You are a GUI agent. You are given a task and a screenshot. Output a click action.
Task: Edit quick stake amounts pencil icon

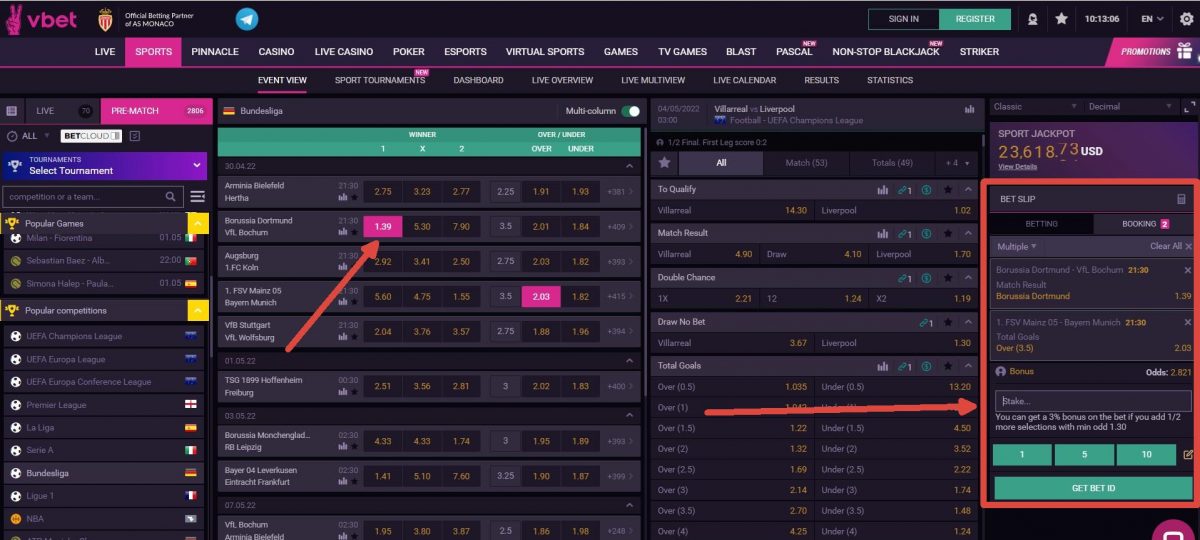(1188, 455)
